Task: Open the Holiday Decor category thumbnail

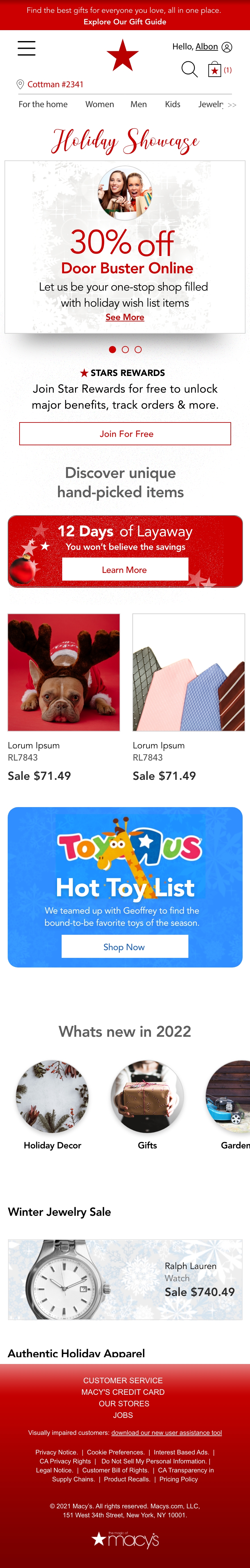Action: 52,1105
